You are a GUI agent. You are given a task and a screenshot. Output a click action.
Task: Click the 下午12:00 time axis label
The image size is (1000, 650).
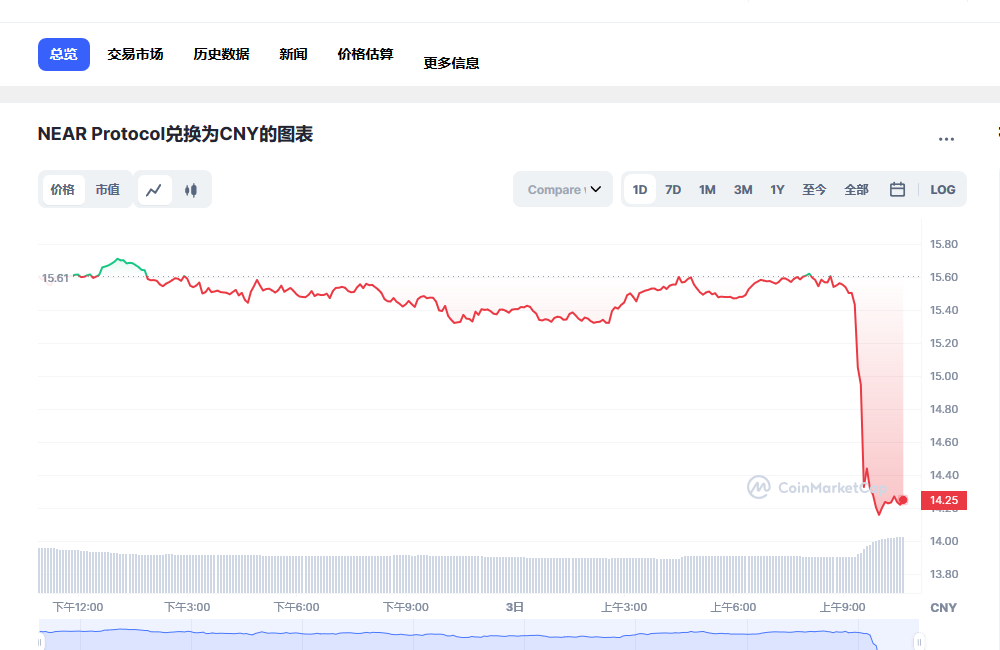pos(78,607)
